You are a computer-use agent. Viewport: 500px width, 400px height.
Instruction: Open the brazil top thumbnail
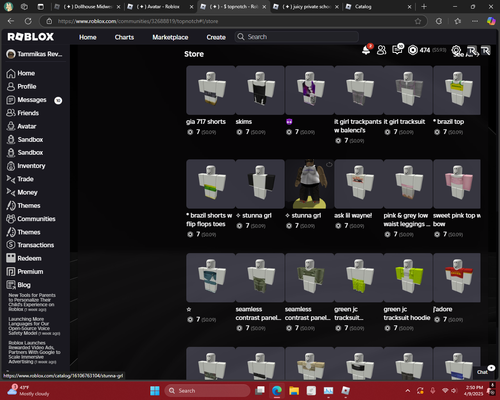click(457, 90)
